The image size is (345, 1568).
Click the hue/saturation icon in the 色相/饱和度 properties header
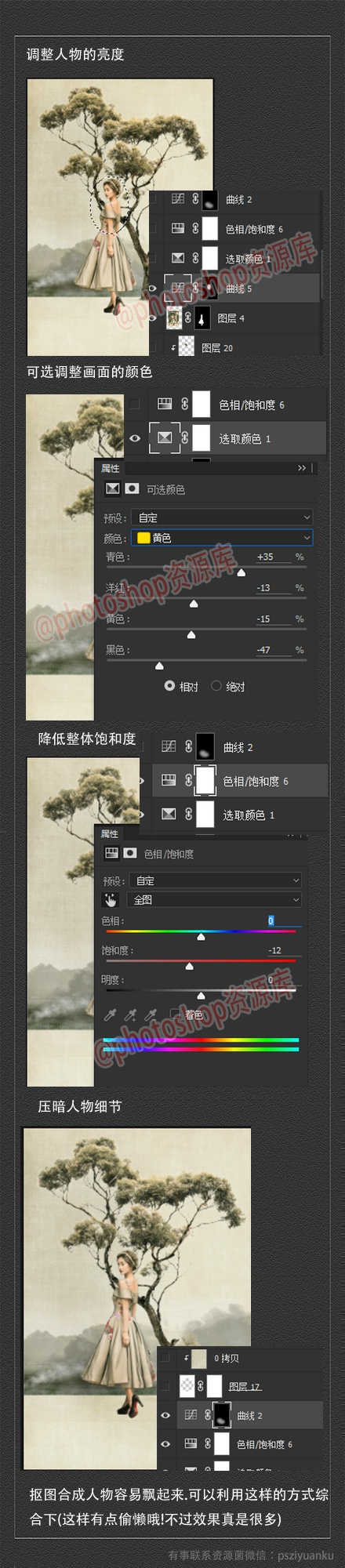coord(111,853)
